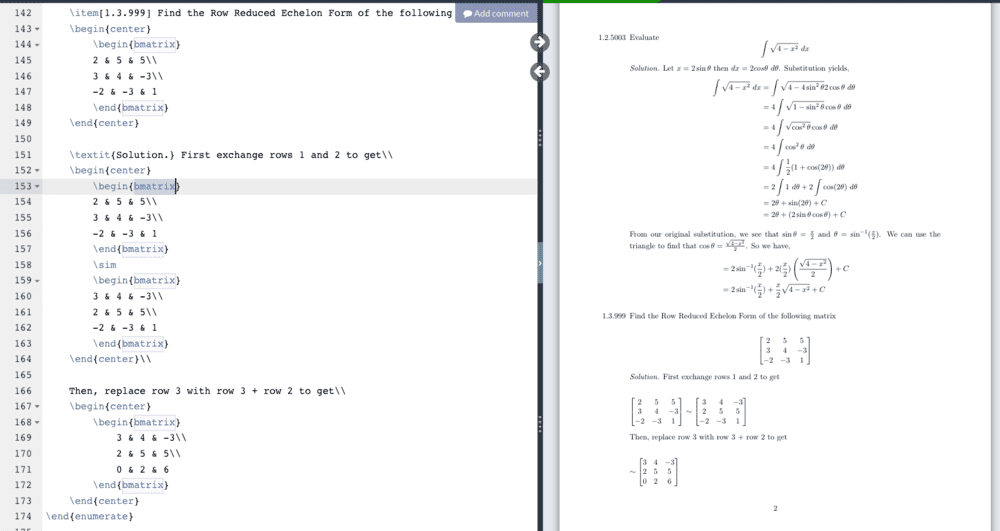Screen dimensions: 1000x531
Task: Click line 147 '-2 & -3 & 1'
Action: coord(124,92)
